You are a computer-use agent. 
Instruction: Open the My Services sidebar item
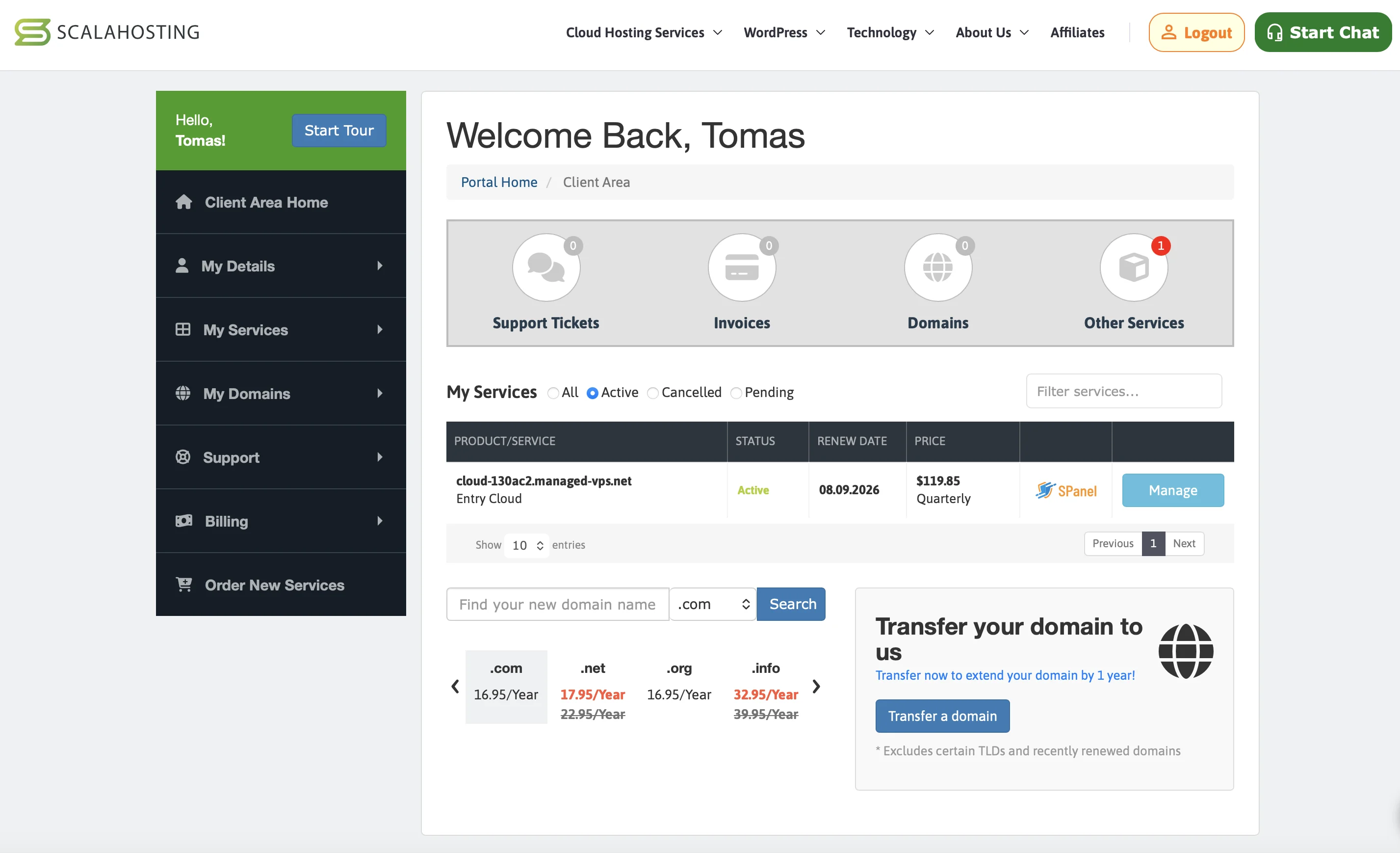pos(281,329)
